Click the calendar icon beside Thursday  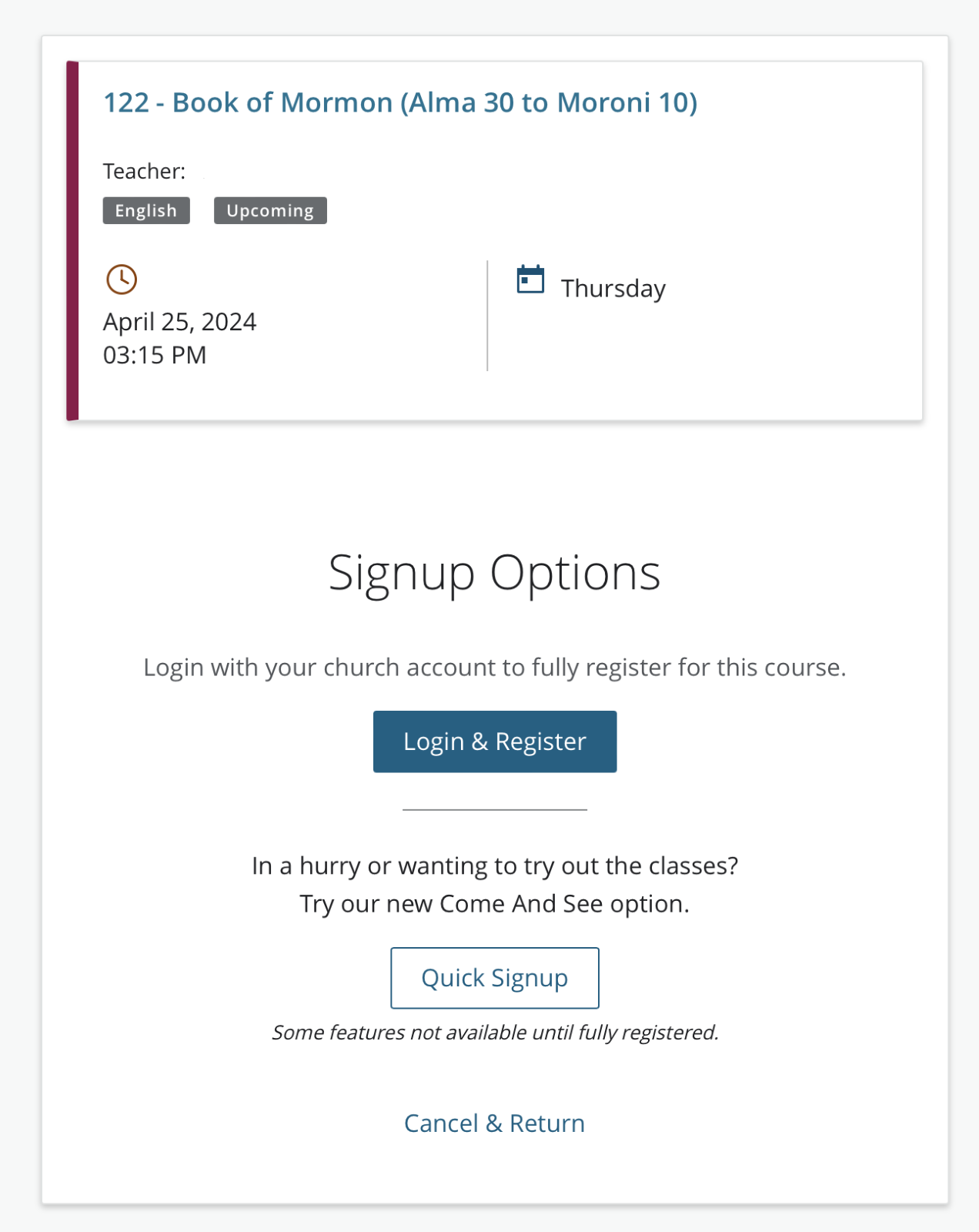pos(530,280)
